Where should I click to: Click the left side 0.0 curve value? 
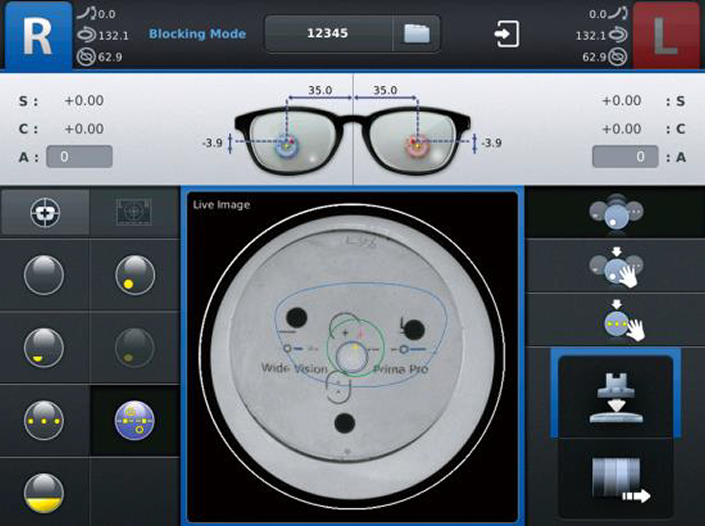(598, 14)
